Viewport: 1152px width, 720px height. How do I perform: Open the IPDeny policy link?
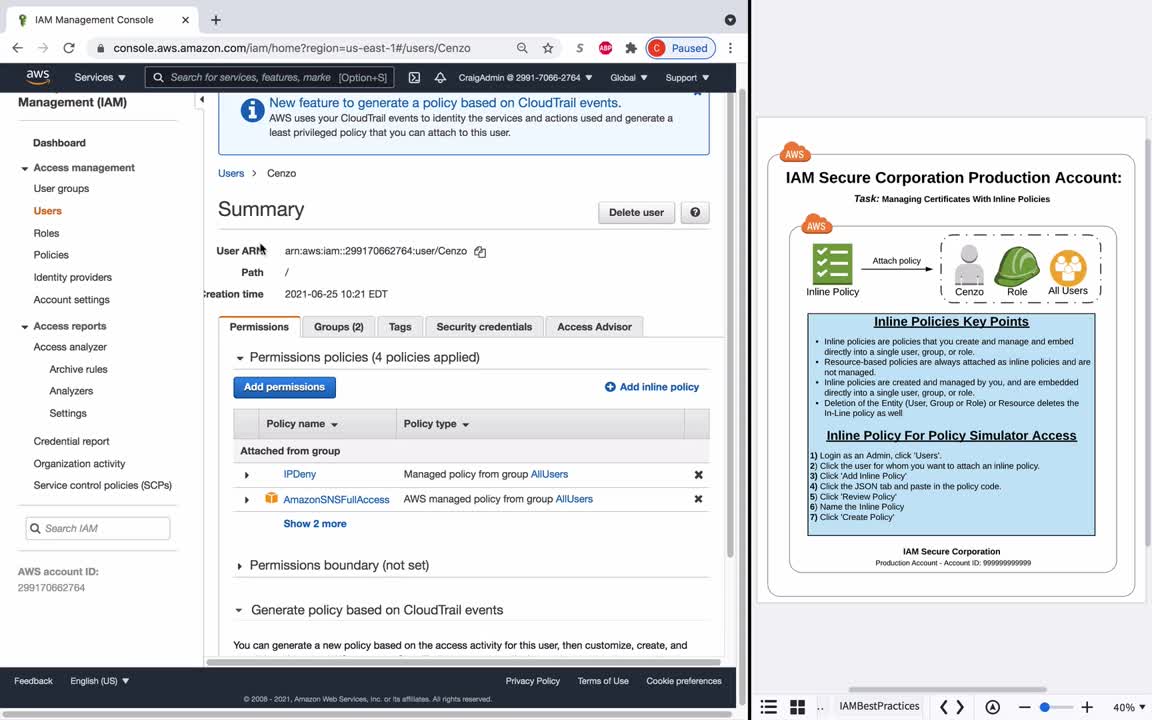pos(300,475)
